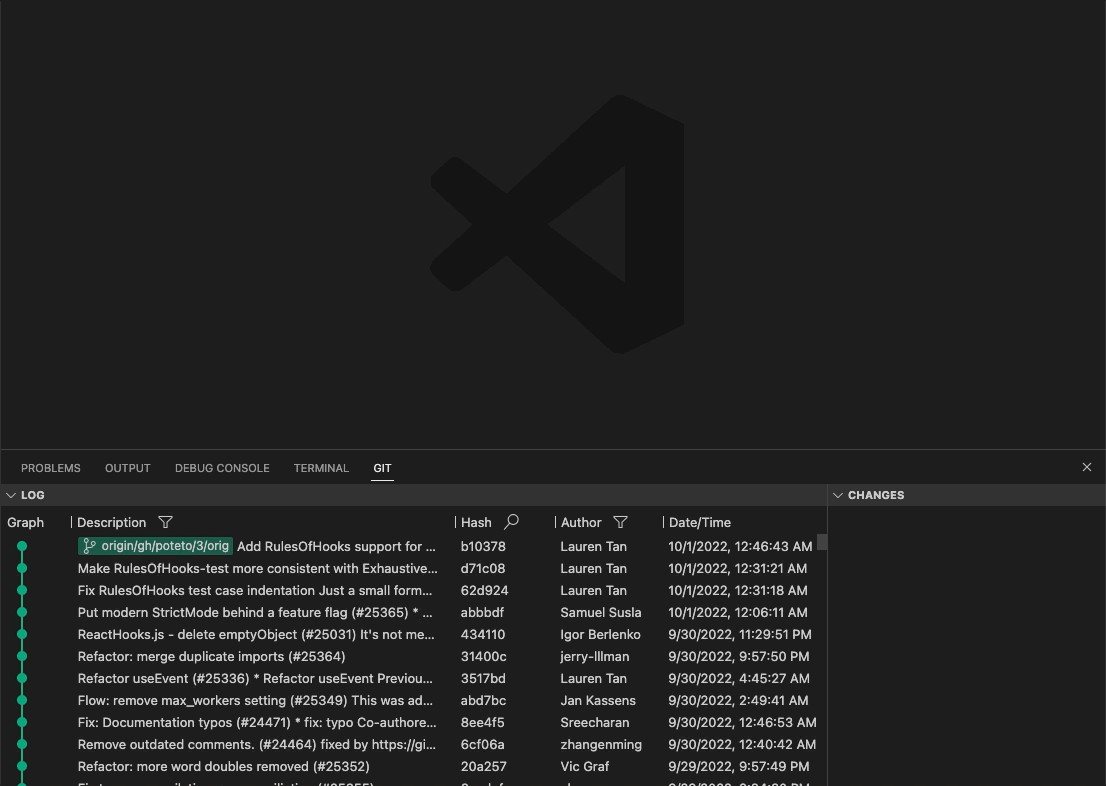Open the TERMINAL tab
Viewport: 1106px width, 786px height.
click(321, 468)
